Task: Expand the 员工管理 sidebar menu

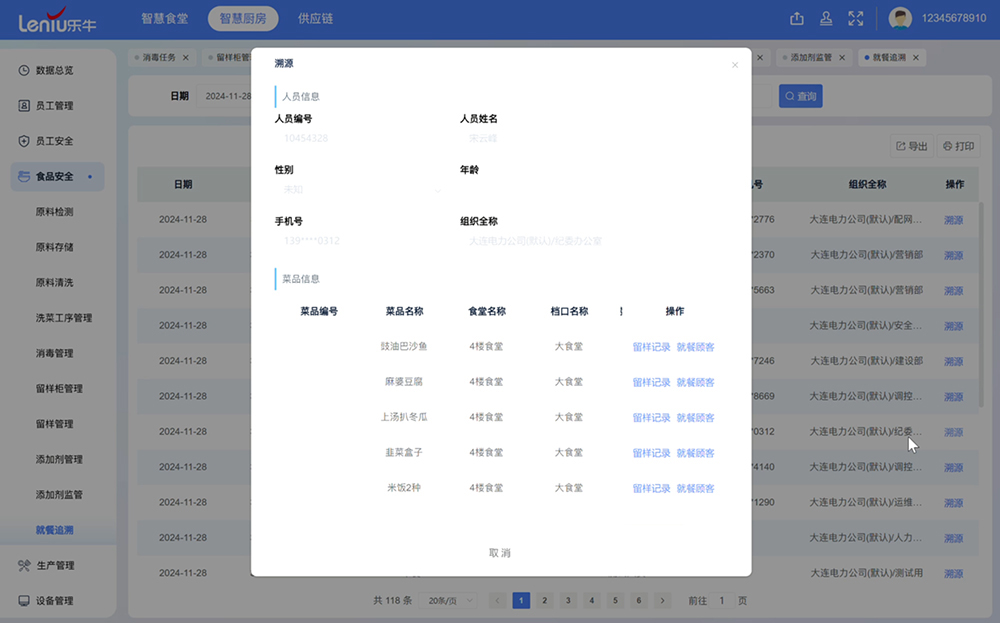Action: [x=54, y=106]
